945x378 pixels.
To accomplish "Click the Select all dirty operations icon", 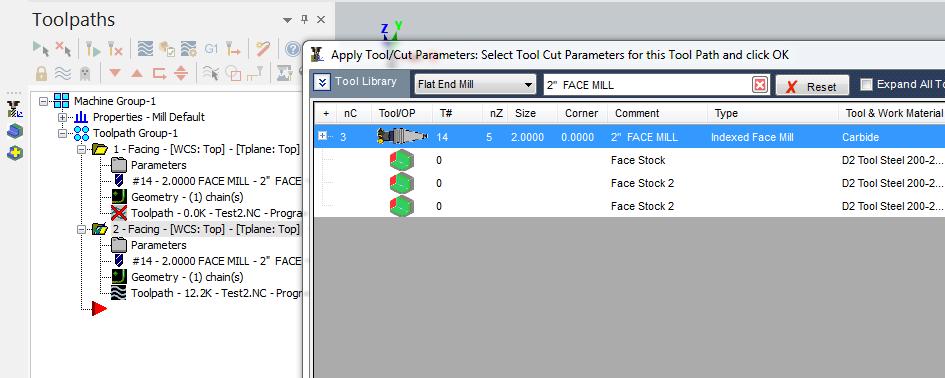I will (x=63, y=48).
